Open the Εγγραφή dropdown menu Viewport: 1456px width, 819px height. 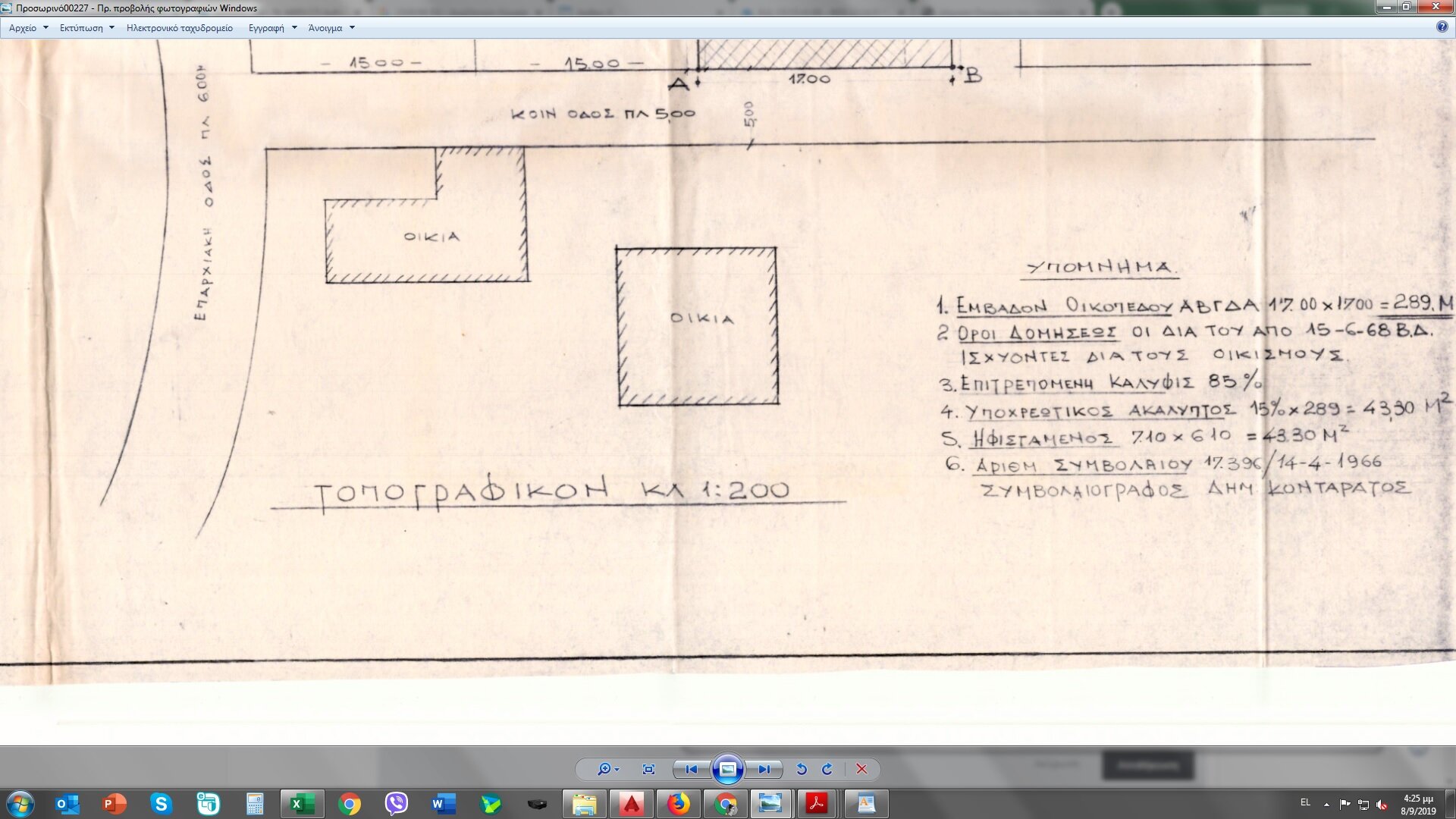click(272, 28)
